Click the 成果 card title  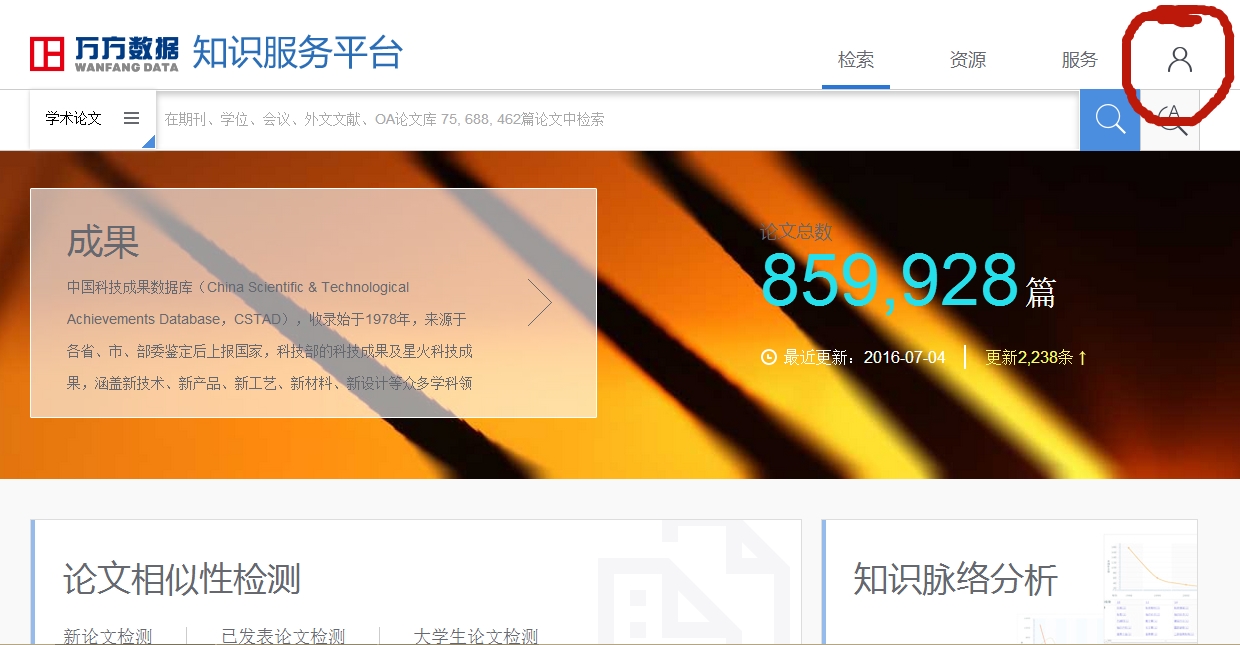point(103,242)
